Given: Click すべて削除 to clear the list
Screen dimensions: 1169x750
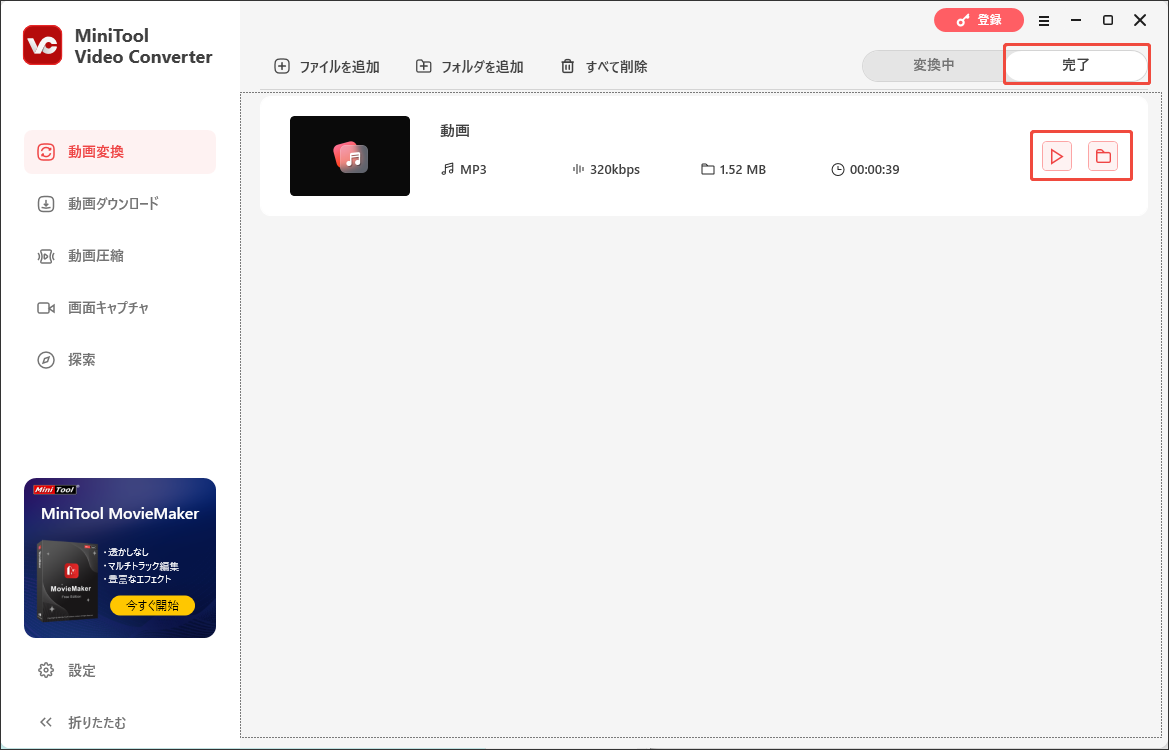Looking at the screenshot, I should 604,66.
